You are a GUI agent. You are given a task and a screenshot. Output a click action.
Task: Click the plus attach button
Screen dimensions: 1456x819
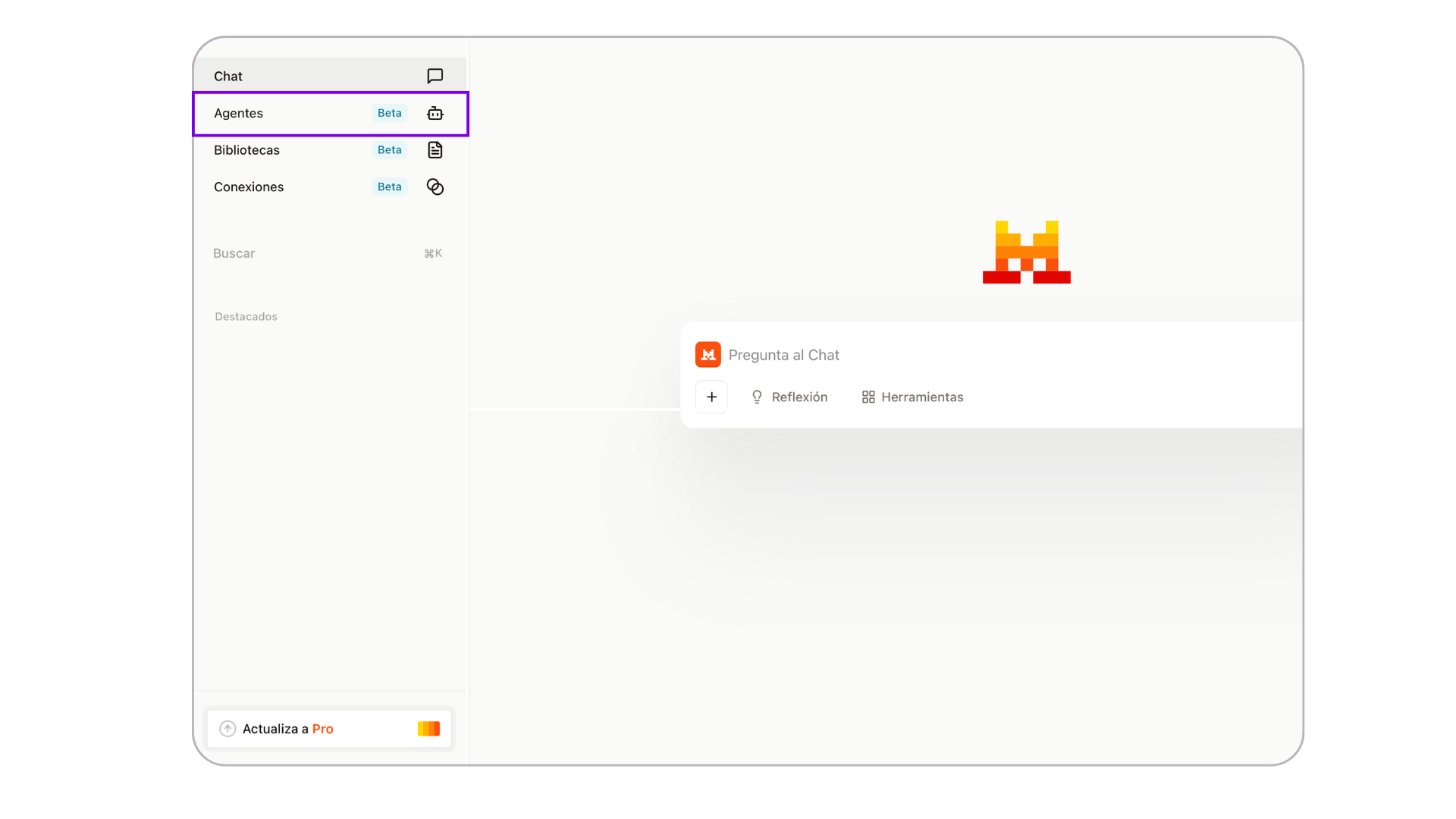pos(711,397)
